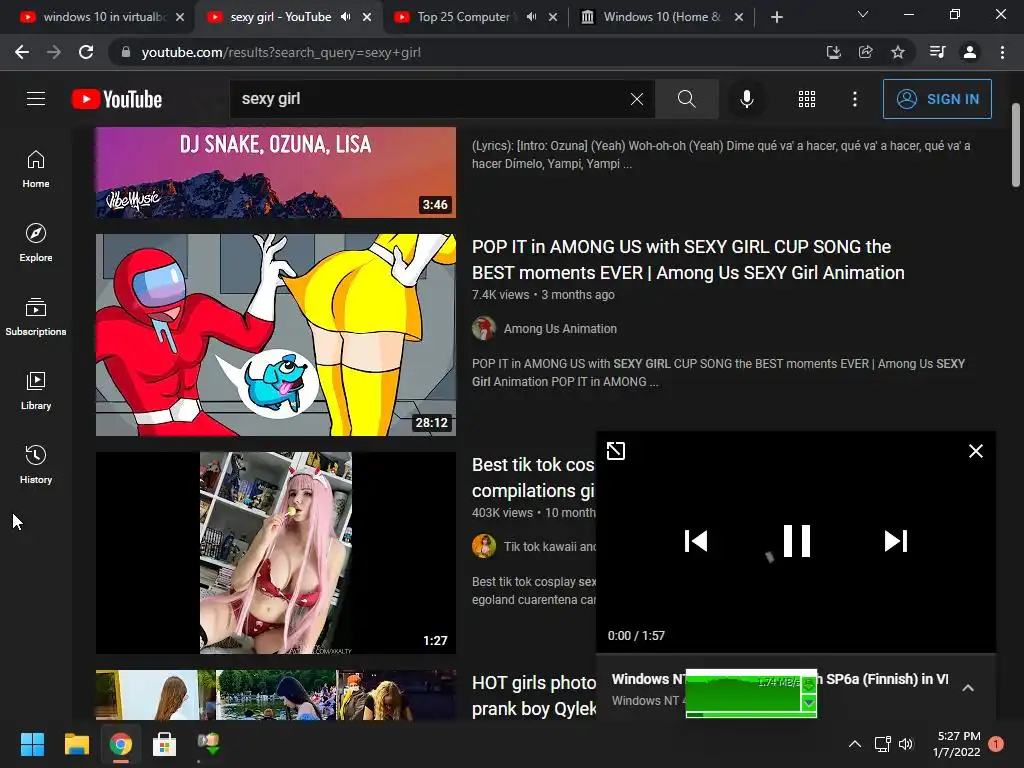Viewport: 1024px width, 768px height.
Task: Open the POP IT in AMONG US title
Action: click(688, 260)
